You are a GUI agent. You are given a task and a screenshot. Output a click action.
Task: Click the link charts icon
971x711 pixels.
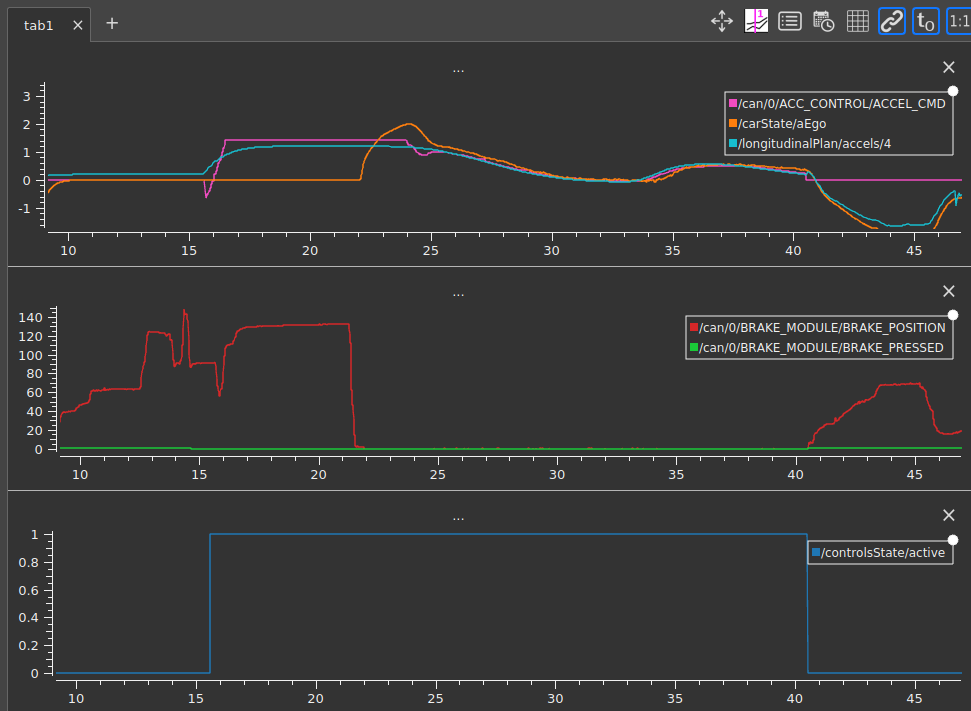tap(891, 21)
